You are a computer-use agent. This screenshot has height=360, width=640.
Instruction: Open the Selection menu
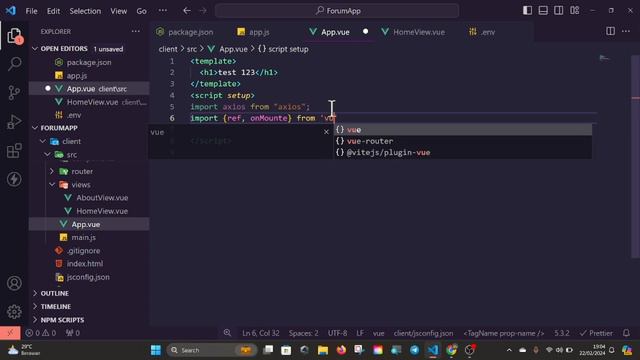[85, 11]
